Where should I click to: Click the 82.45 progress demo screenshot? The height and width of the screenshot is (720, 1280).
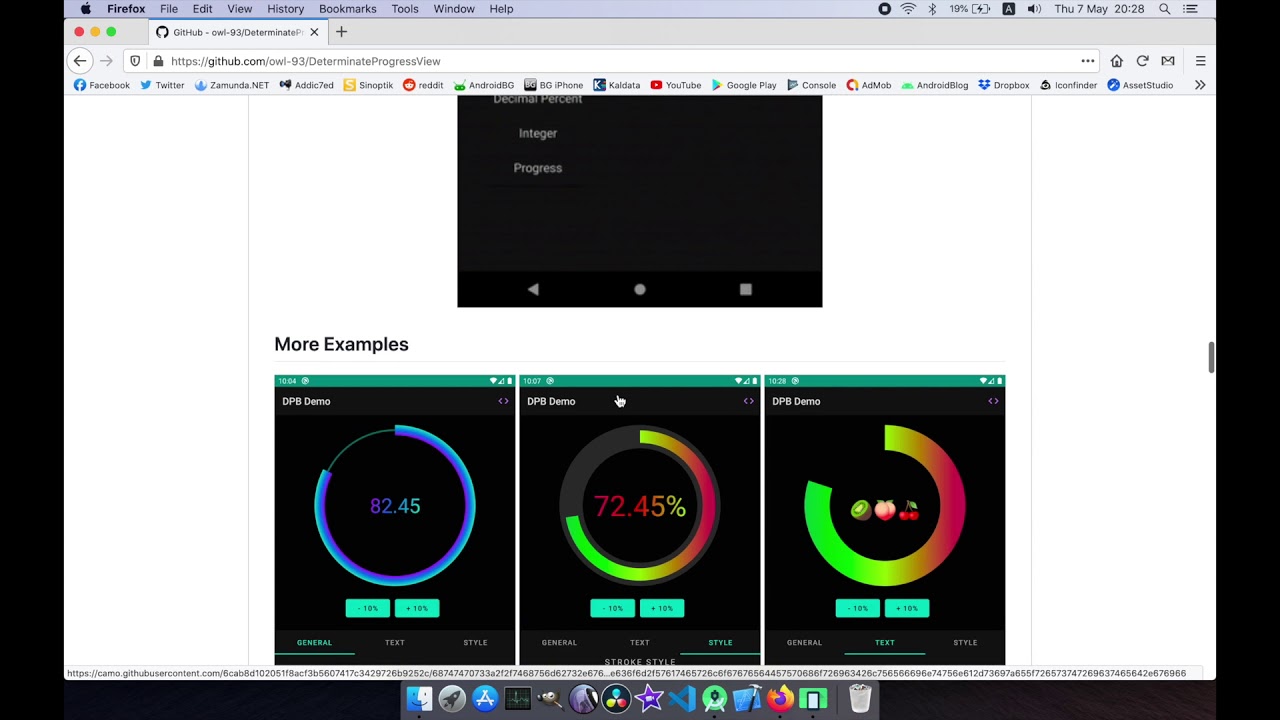coord(395,520)
